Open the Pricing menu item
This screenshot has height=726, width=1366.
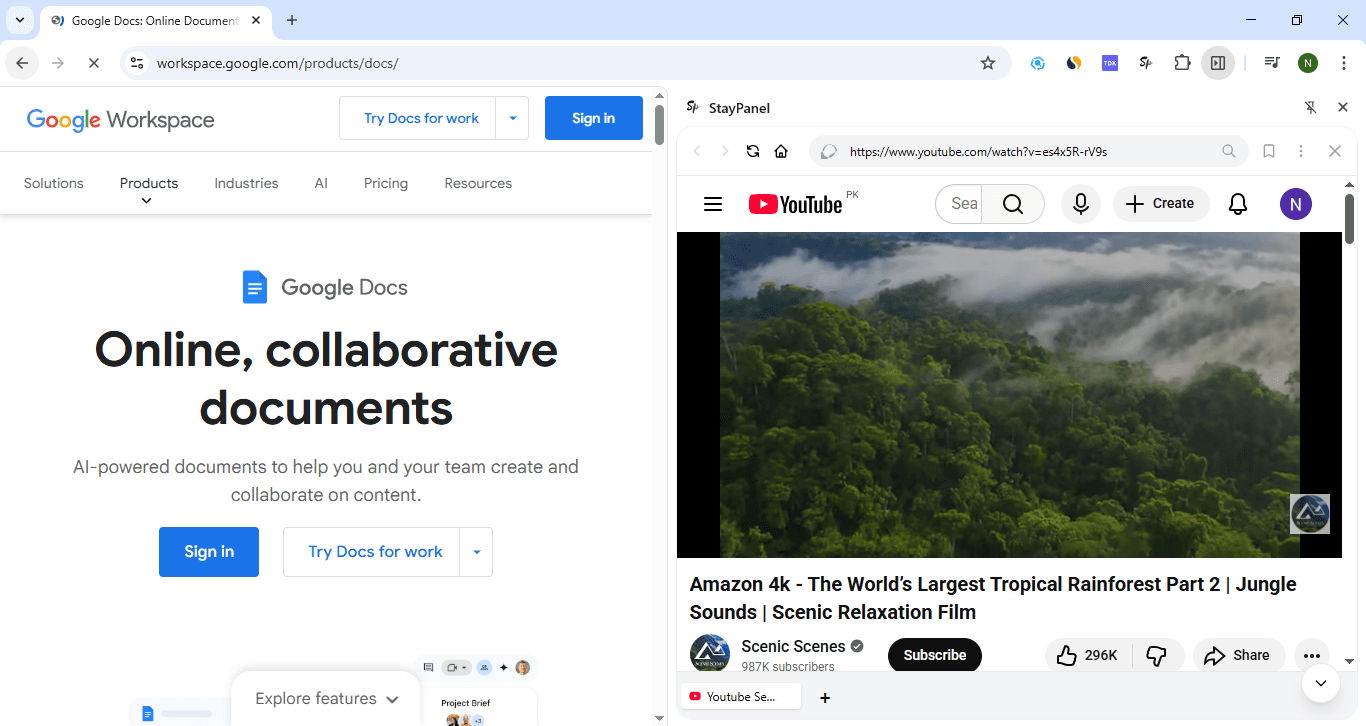pyautogui.click(x=386, y=183)
